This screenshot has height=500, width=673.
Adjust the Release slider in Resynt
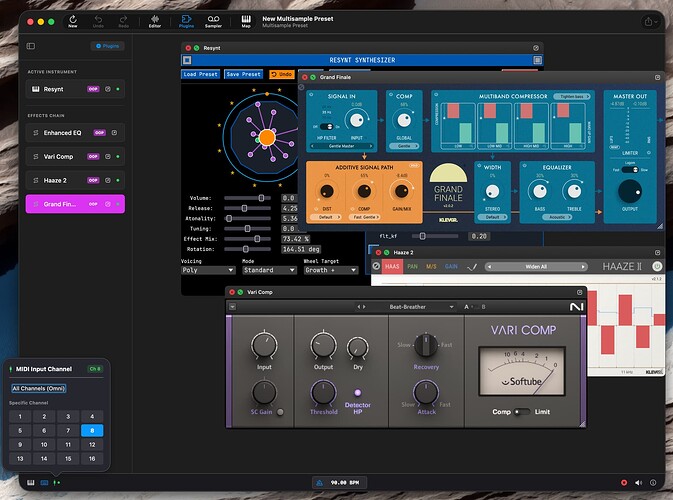(247, 208)
